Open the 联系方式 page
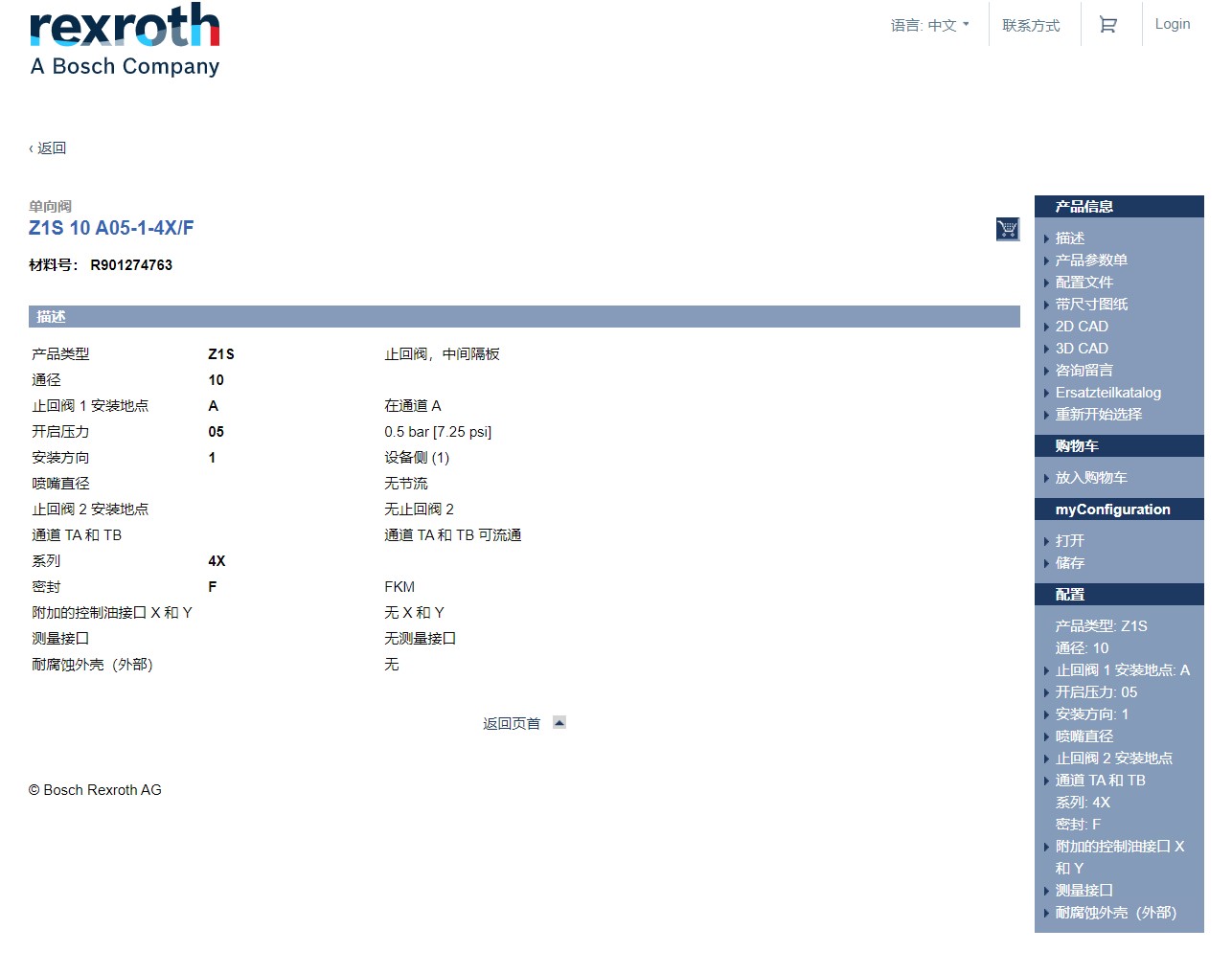The width and height of the screenshot is (1232, 974). pyautogui.click(x=1032, y=26)
